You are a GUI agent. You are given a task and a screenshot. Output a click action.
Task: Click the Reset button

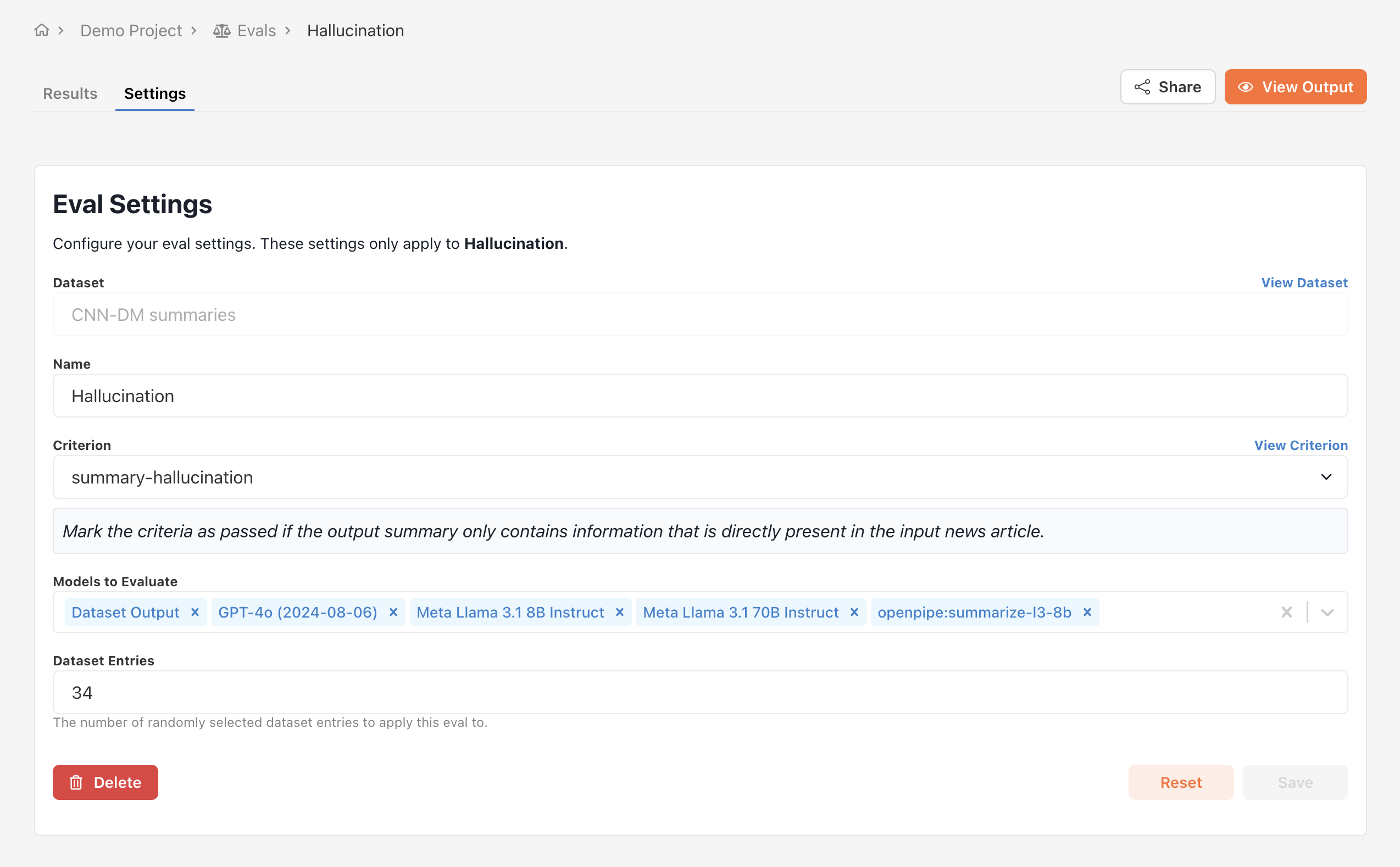point(1180,782)
